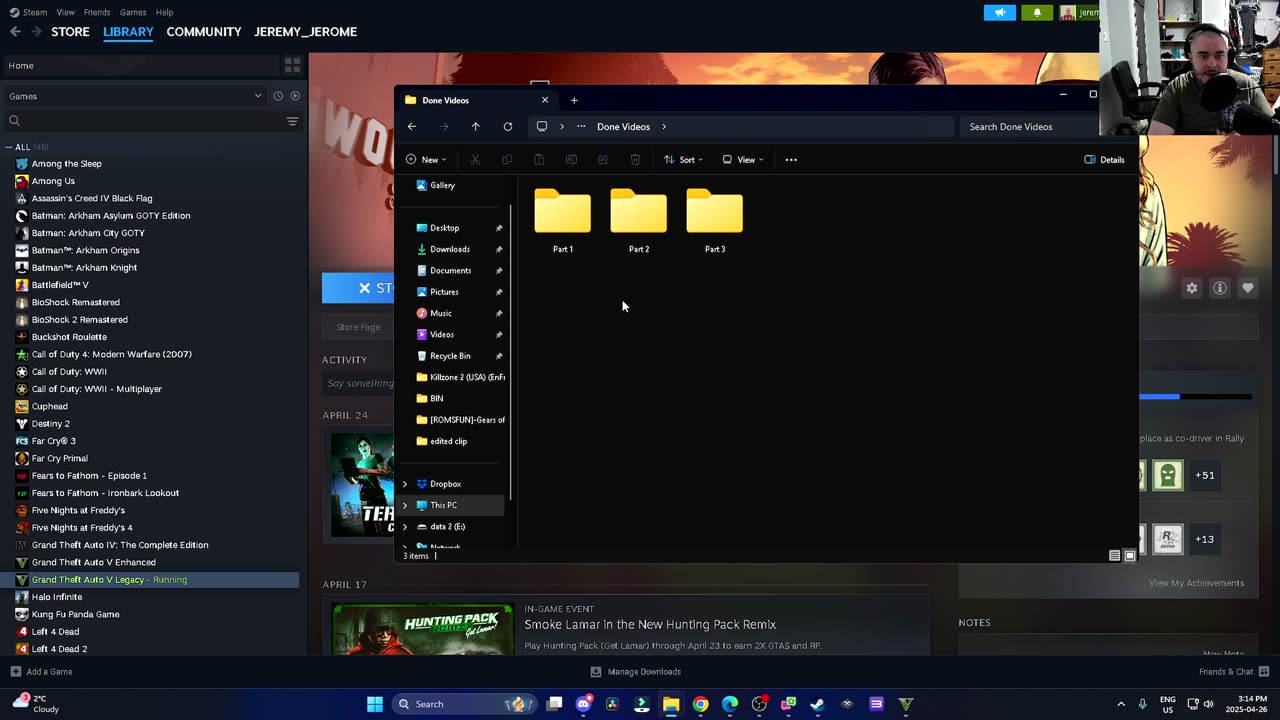Open Downloads in Explorer sidebar

click(450, 249)
